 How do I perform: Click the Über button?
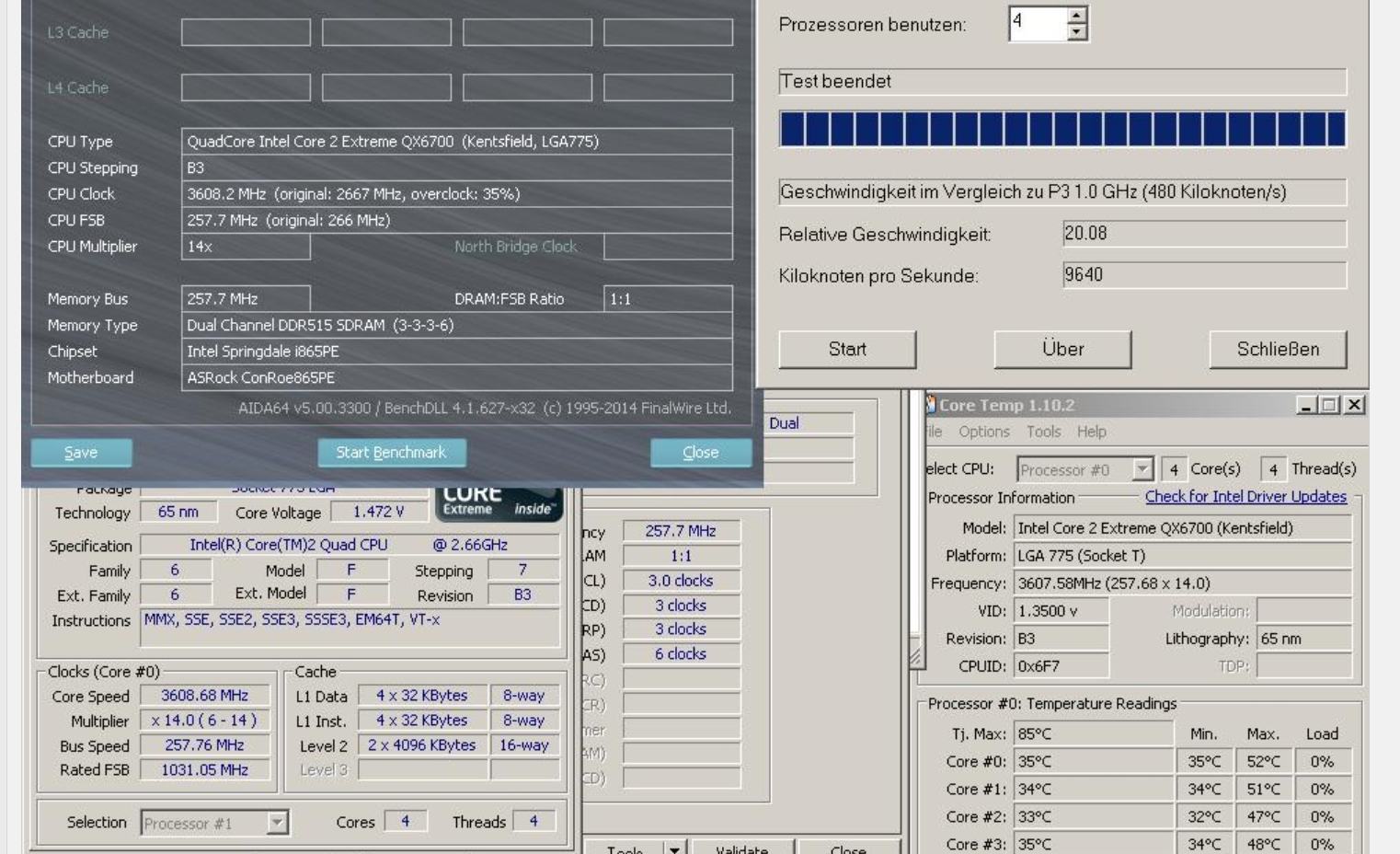[1062, 350]
